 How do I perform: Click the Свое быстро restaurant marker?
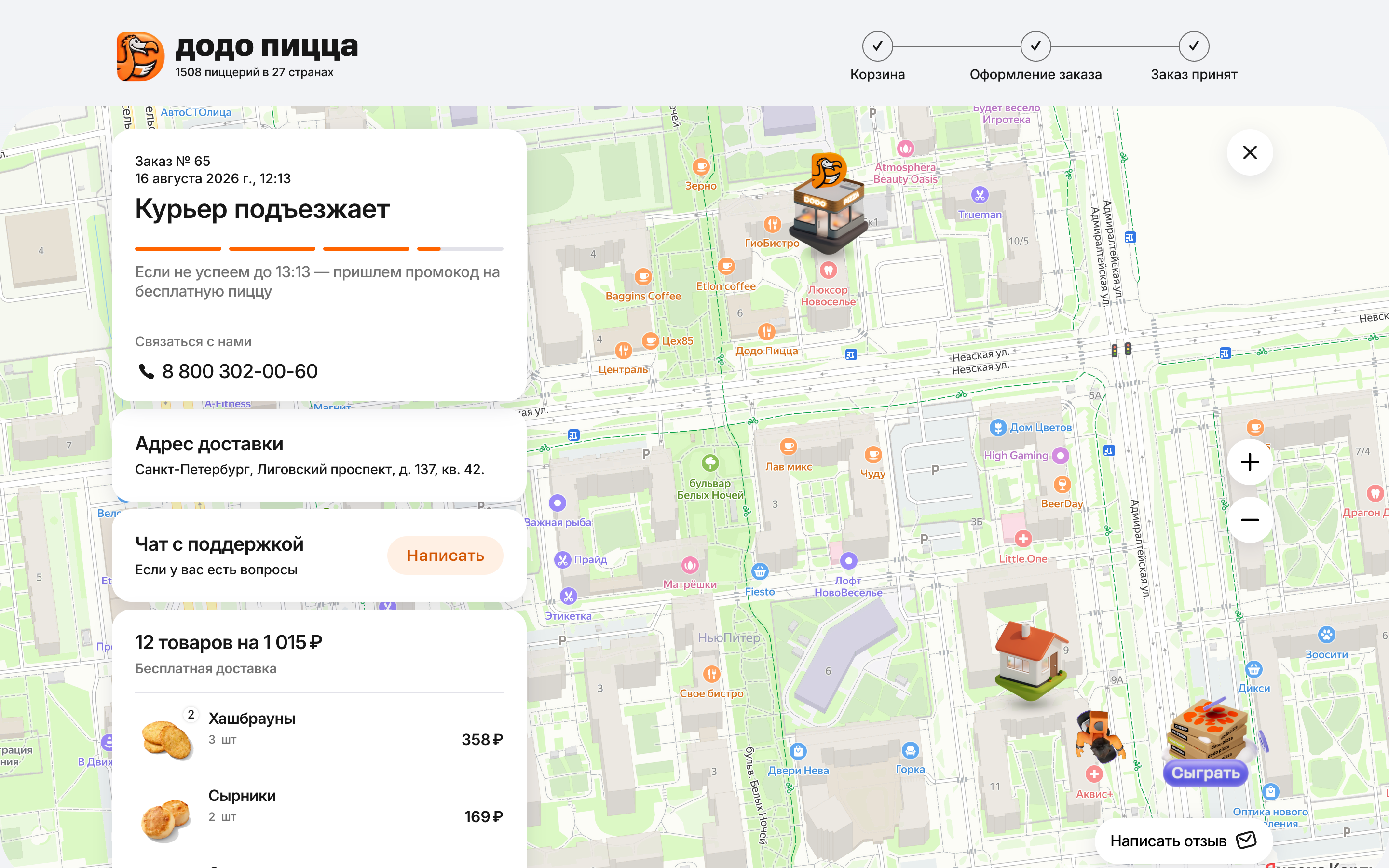pos(711,674)
